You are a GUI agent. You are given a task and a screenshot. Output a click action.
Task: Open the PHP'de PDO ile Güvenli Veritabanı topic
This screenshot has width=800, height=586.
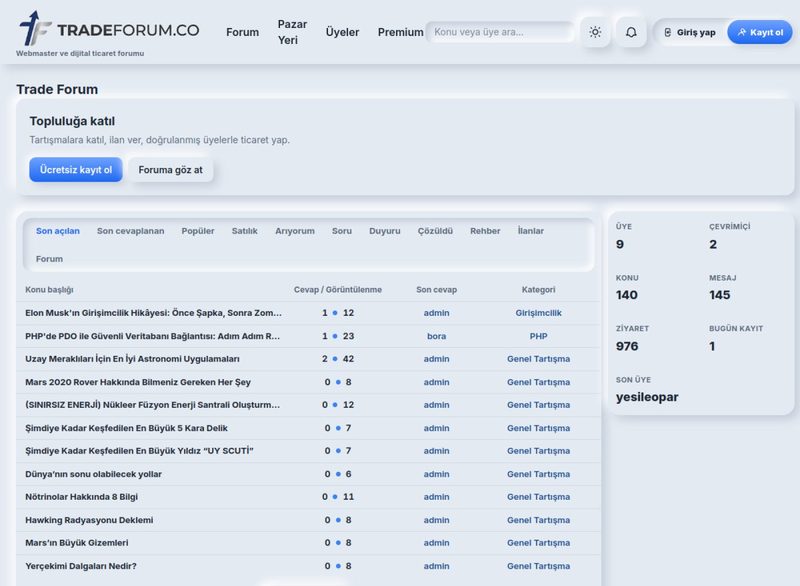point(153,336)
